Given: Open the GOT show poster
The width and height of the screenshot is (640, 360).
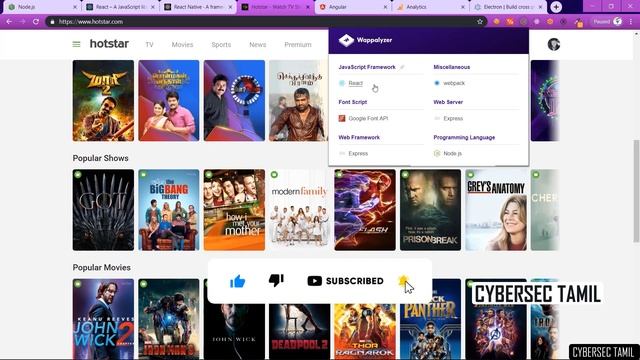Looking at the screenshot, I should click(103, 210).
